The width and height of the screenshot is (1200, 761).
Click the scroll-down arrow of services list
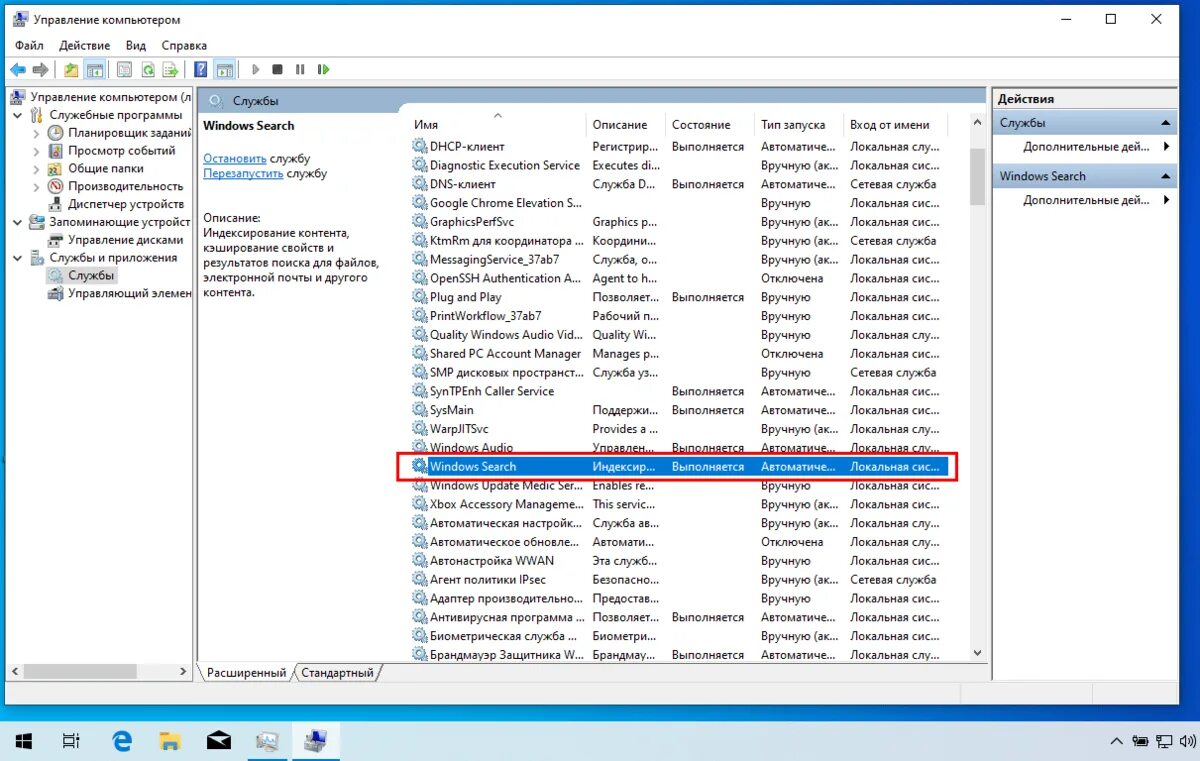coord(977,652)
